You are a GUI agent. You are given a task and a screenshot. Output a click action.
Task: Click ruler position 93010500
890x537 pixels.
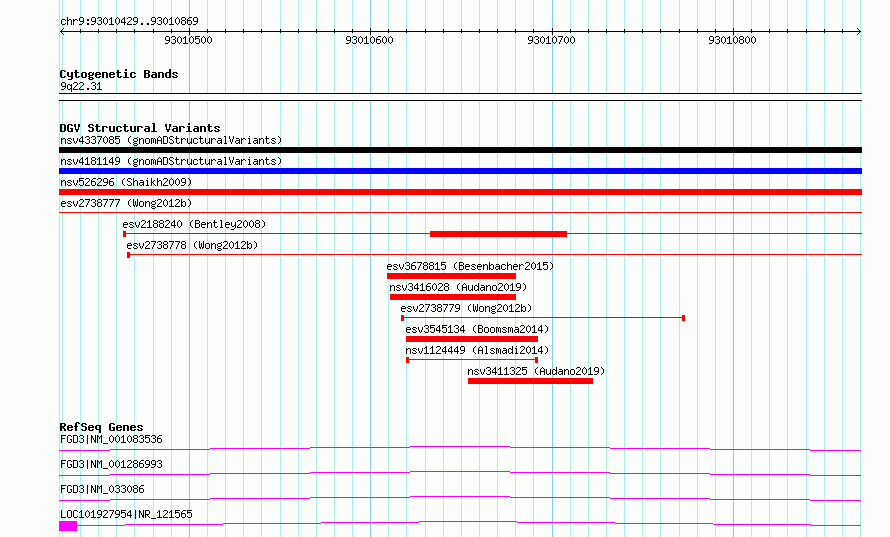(x=188, y=40)
